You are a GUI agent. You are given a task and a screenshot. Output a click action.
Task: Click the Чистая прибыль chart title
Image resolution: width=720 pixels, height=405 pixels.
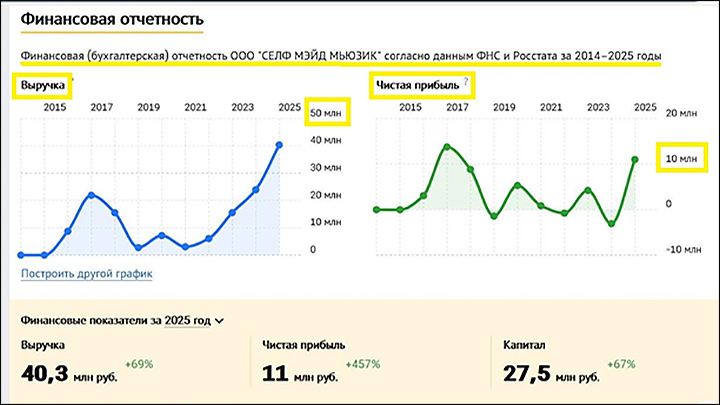click(x=415, y=86)
